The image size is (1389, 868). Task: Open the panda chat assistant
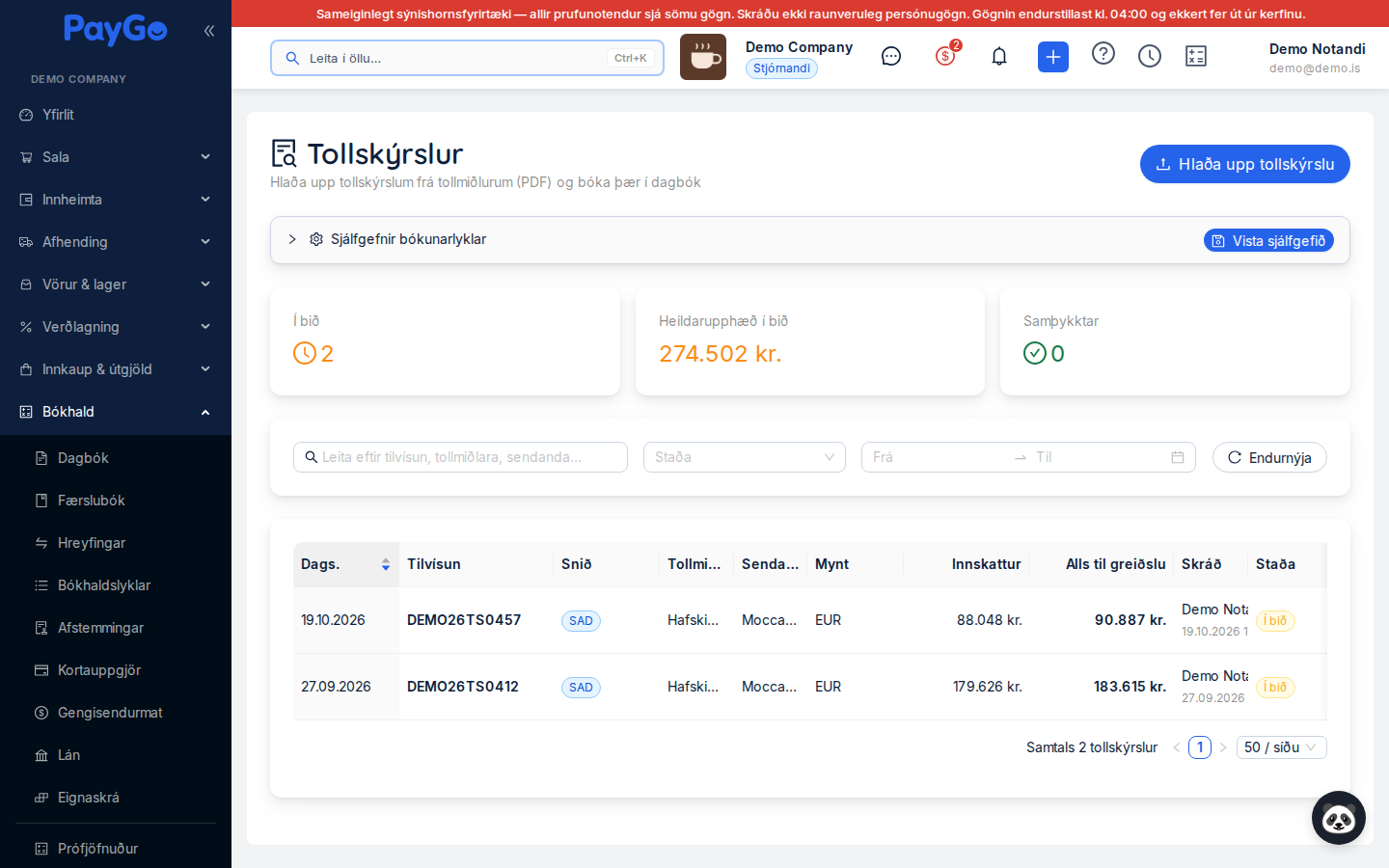click(1339, 818)
